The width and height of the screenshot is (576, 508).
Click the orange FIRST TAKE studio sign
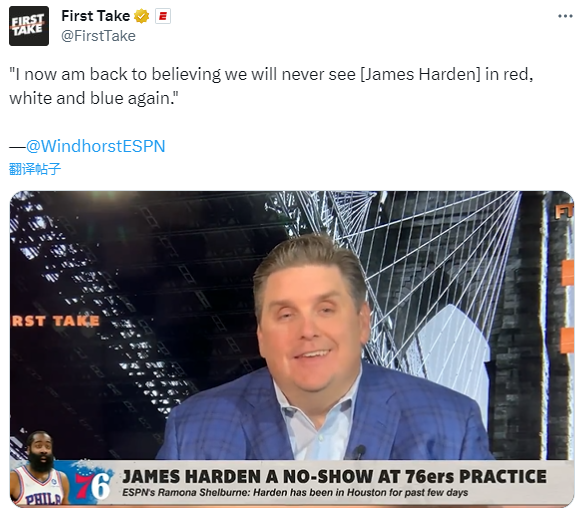click(x=55, y=321)
